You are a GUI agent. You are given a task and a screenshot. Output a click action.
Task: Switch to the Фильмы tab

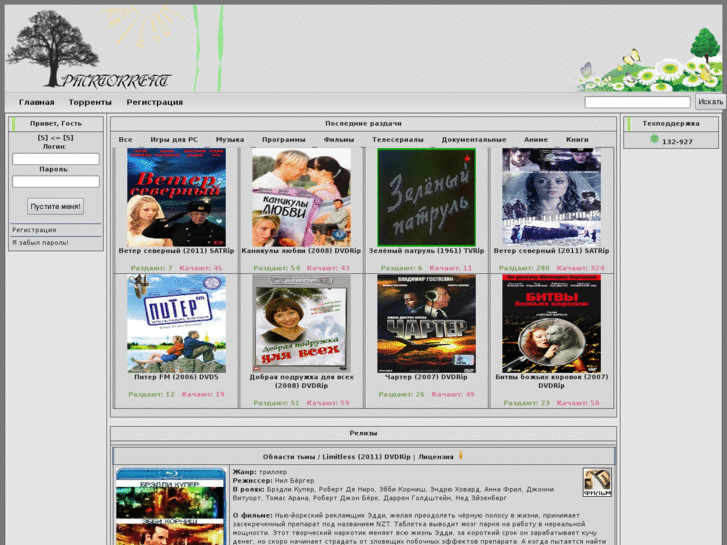[338, 140]
